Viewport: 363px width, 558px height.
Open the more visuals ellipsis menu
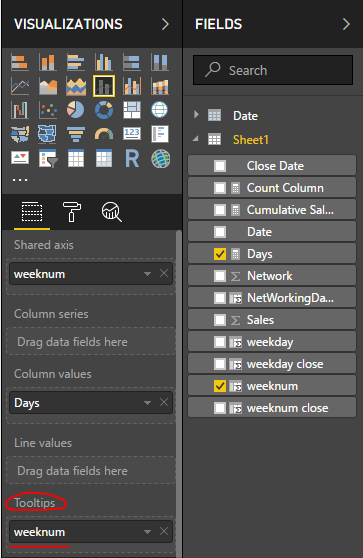point(20,180)
